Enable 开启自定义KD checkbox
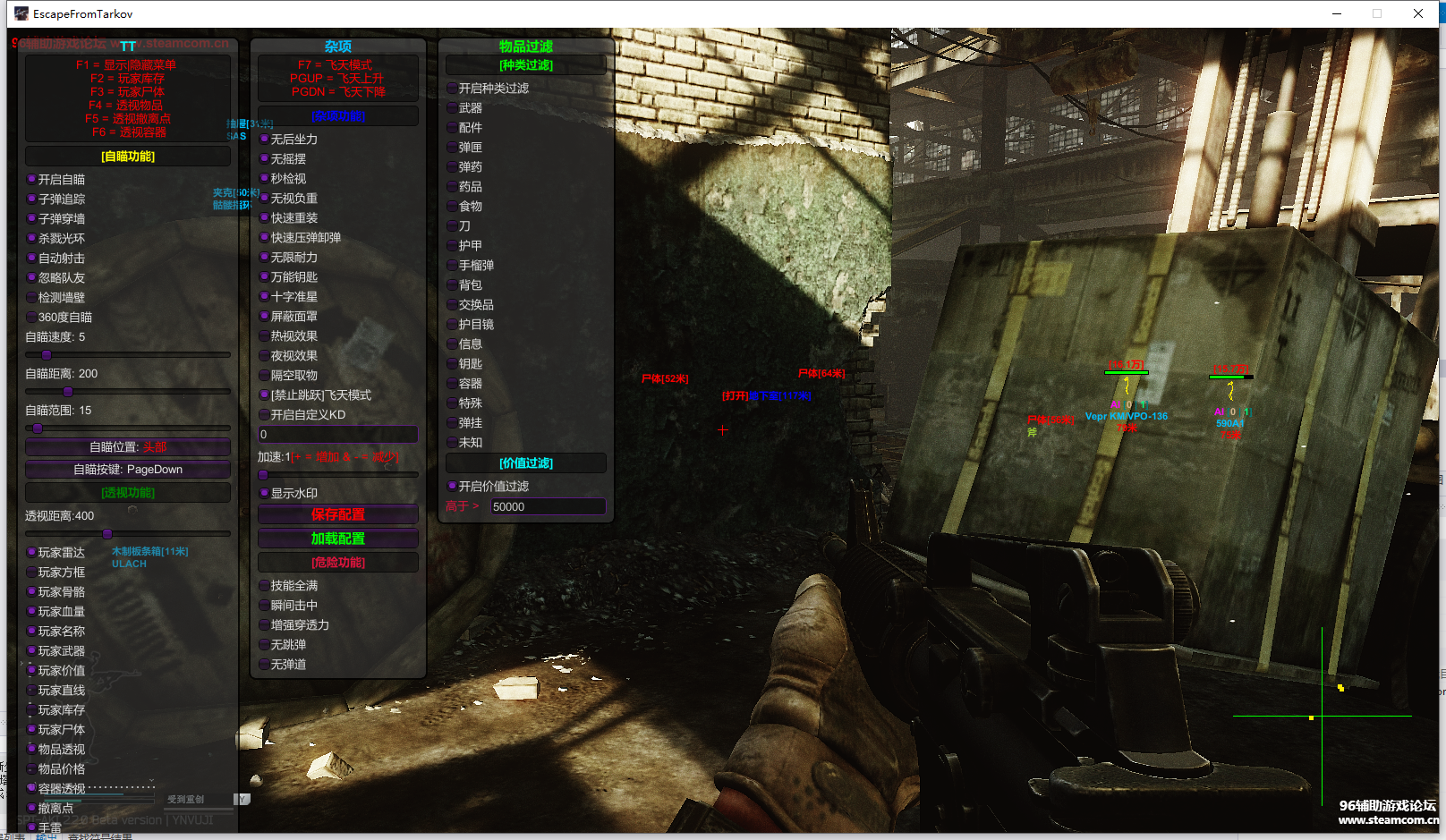 click(265, 414)
